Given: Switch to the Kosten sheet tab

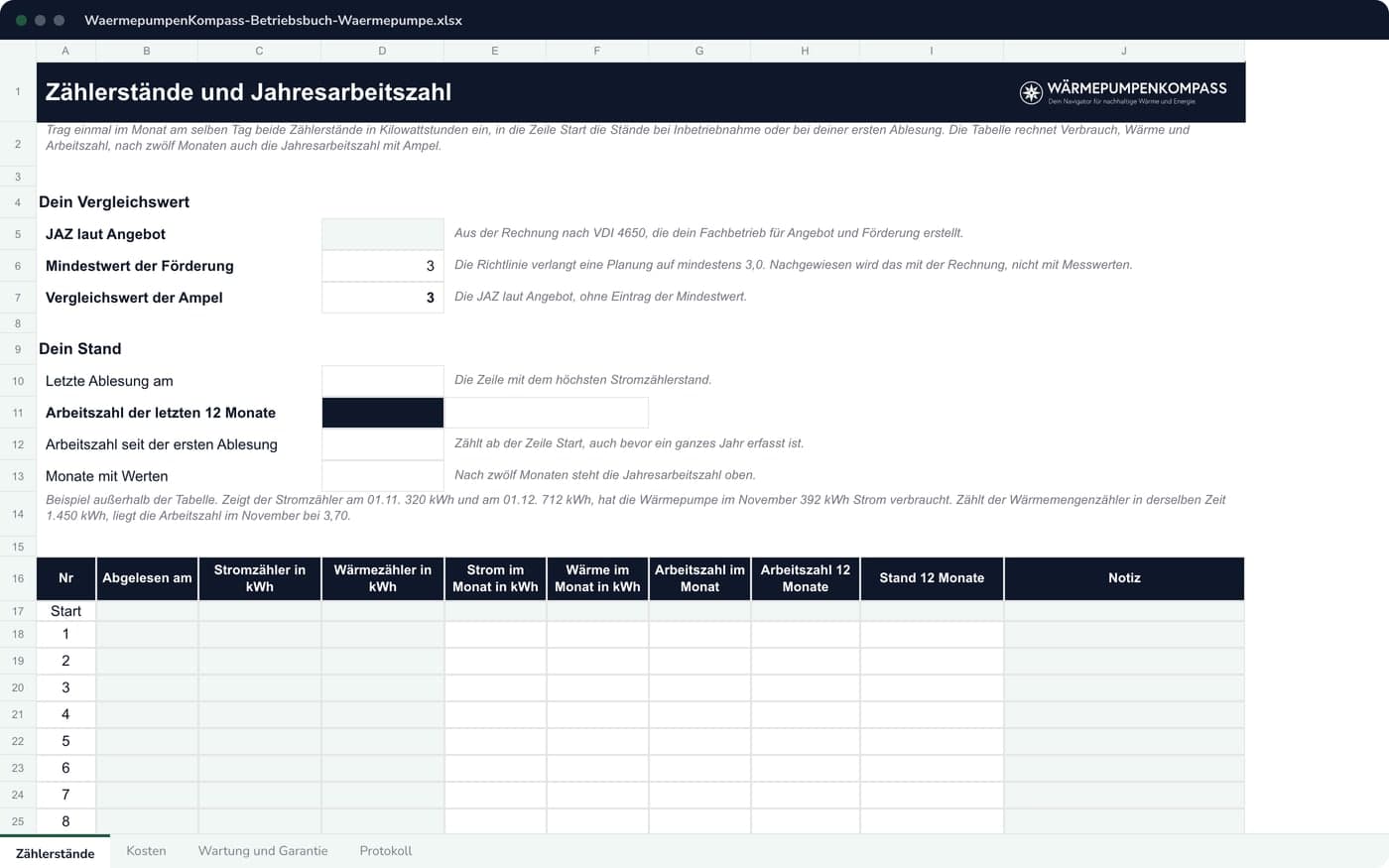Looking at the screenshot, I should point(146,851).
